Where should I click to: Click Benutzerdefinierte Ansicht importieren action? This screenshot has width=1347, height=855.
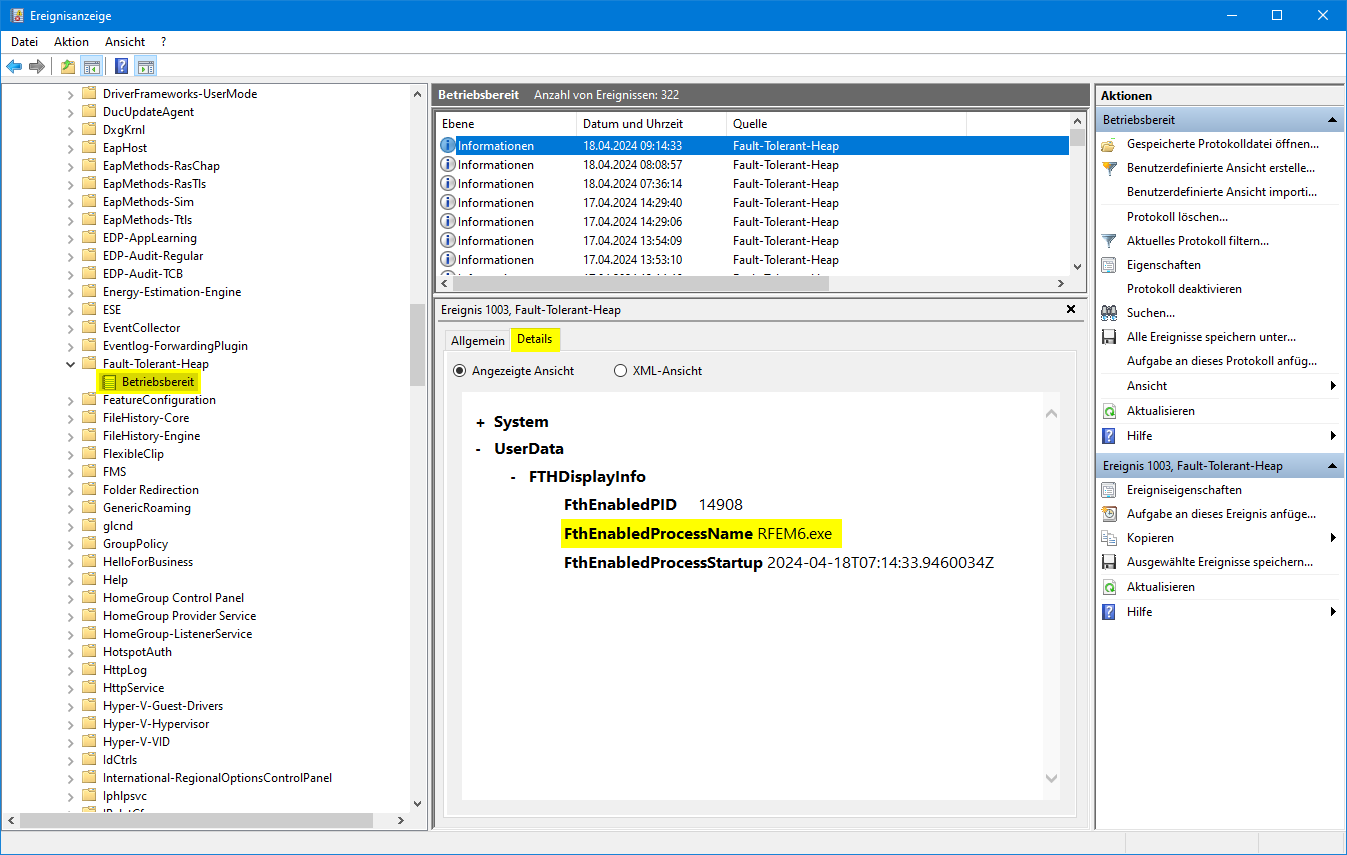point(1222,192)
